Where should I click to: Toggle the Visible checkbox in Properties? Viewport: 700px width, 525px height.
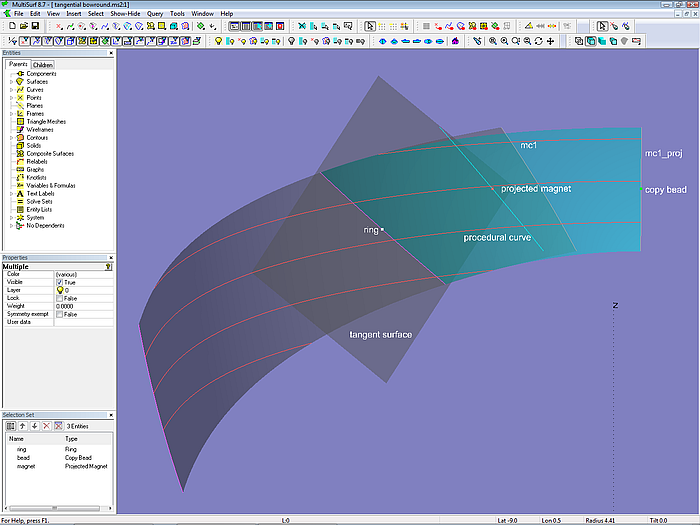tap(60, 282)
